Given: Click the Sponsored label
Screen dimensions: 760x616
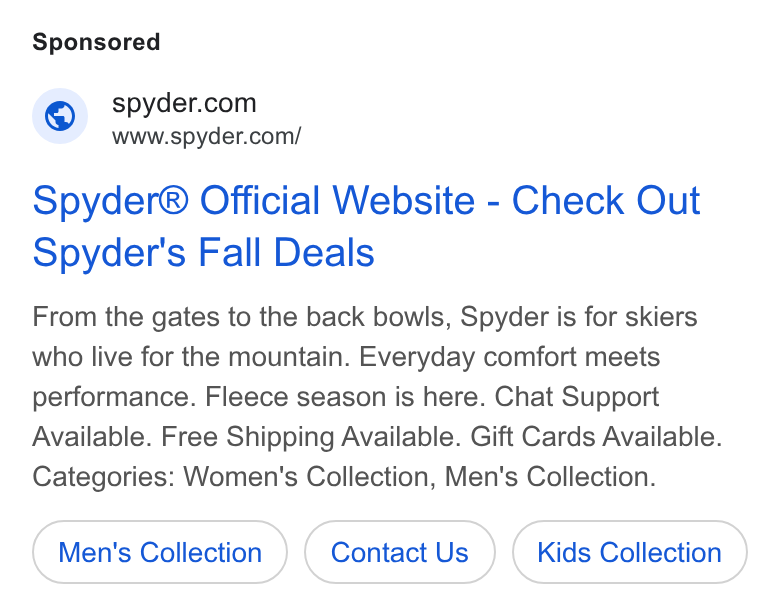Looking at the screenshot, I should click(x=96, y=42).
